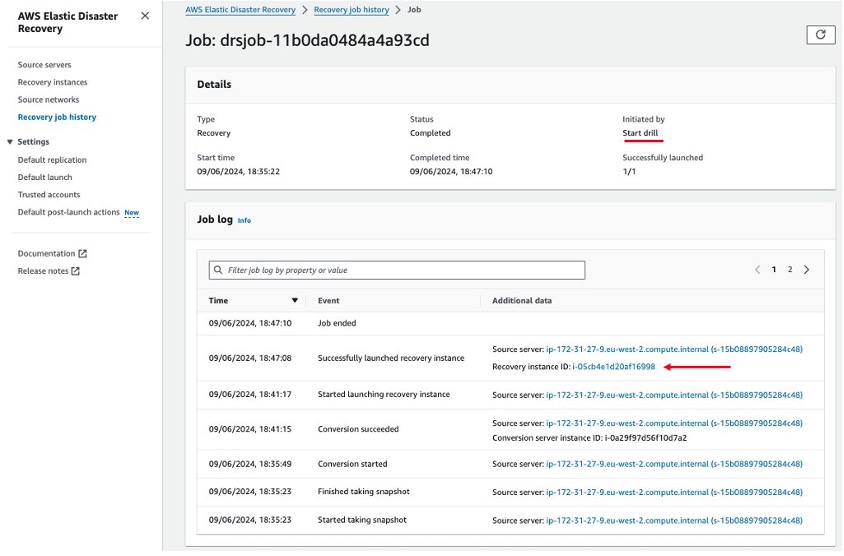Open Default replication settings
The height and width of the screenshot is (556, 844).
(52, 160)
